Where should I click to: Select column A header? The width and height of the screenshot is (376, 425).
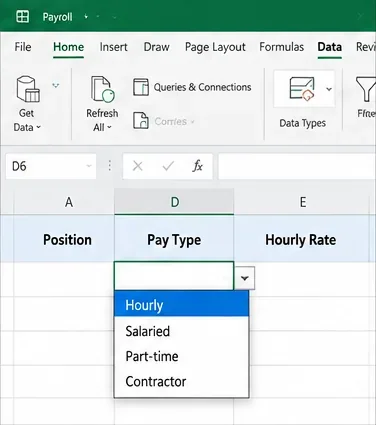[x=64, y=201]
